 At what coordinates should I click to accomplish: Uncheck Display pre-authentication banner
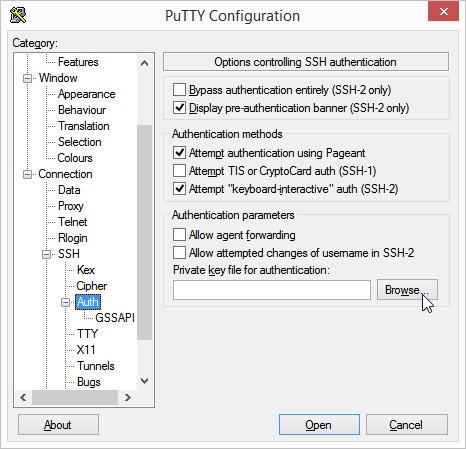click(x=179, y=108)
